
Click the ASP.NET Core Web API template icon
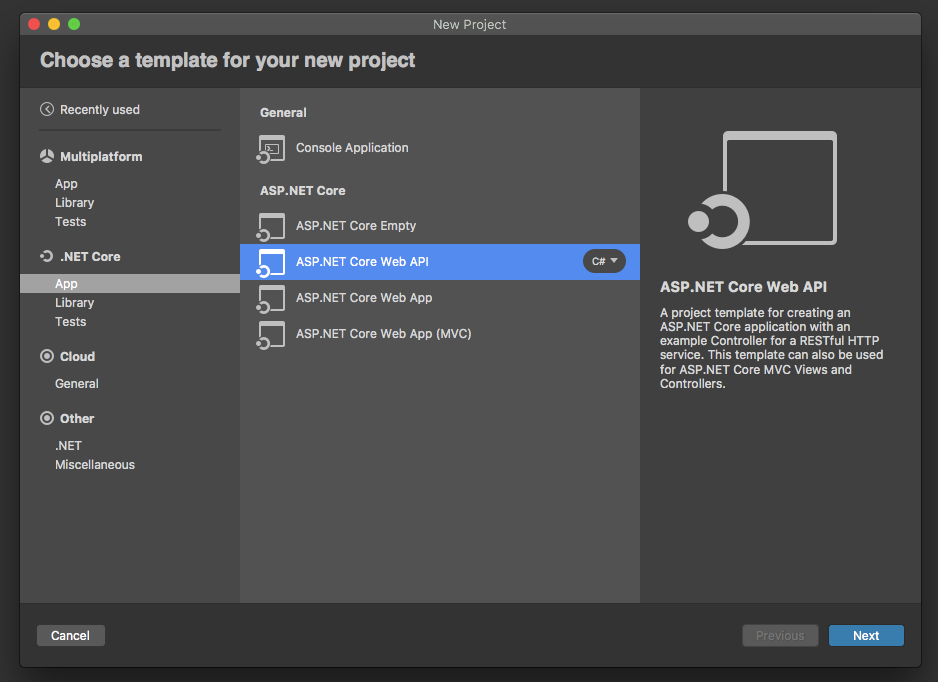coord(271,262)
